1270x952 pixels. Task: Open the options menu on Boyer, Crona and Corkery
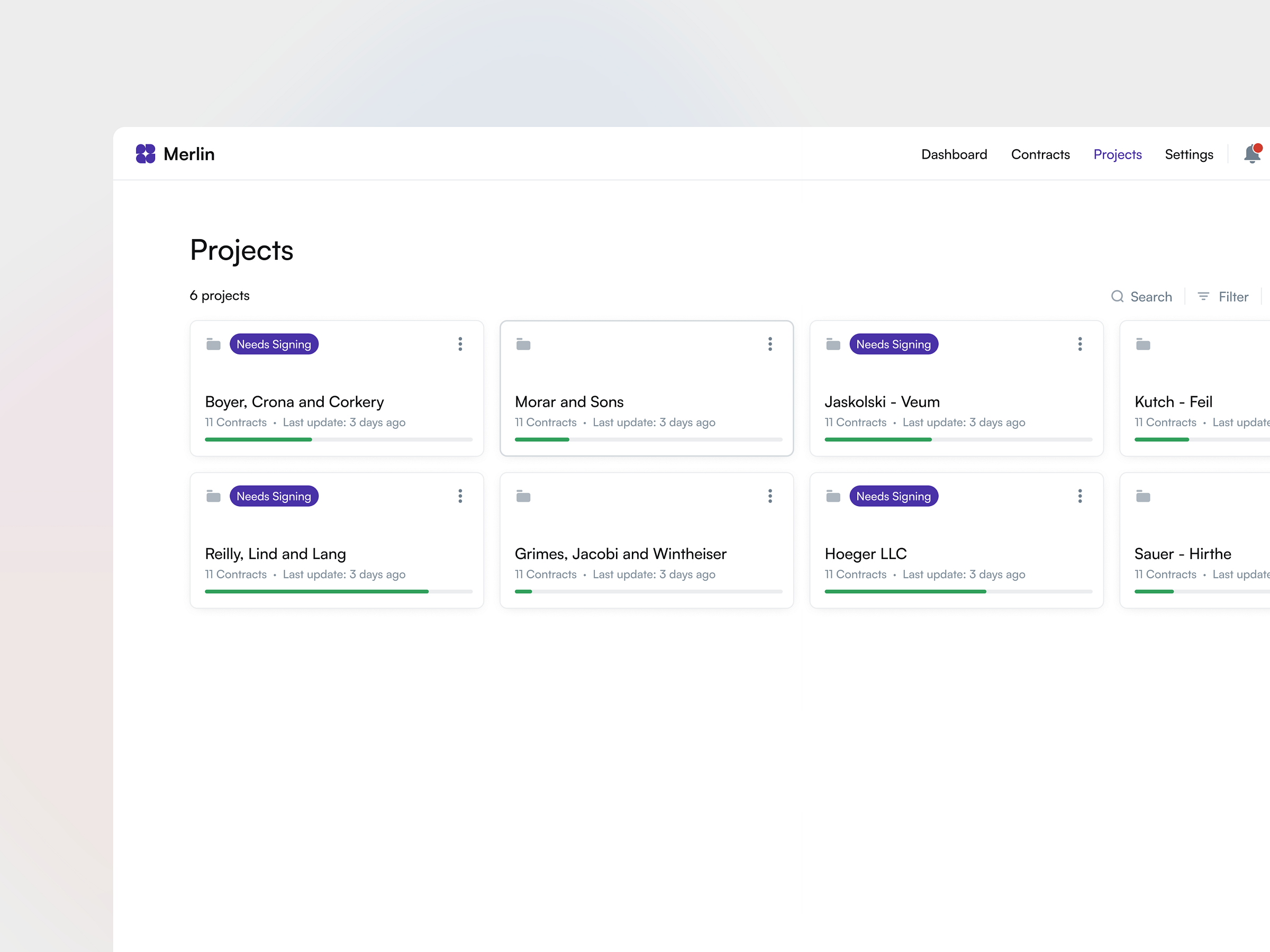pyautogui.click(x=460, y=344)
